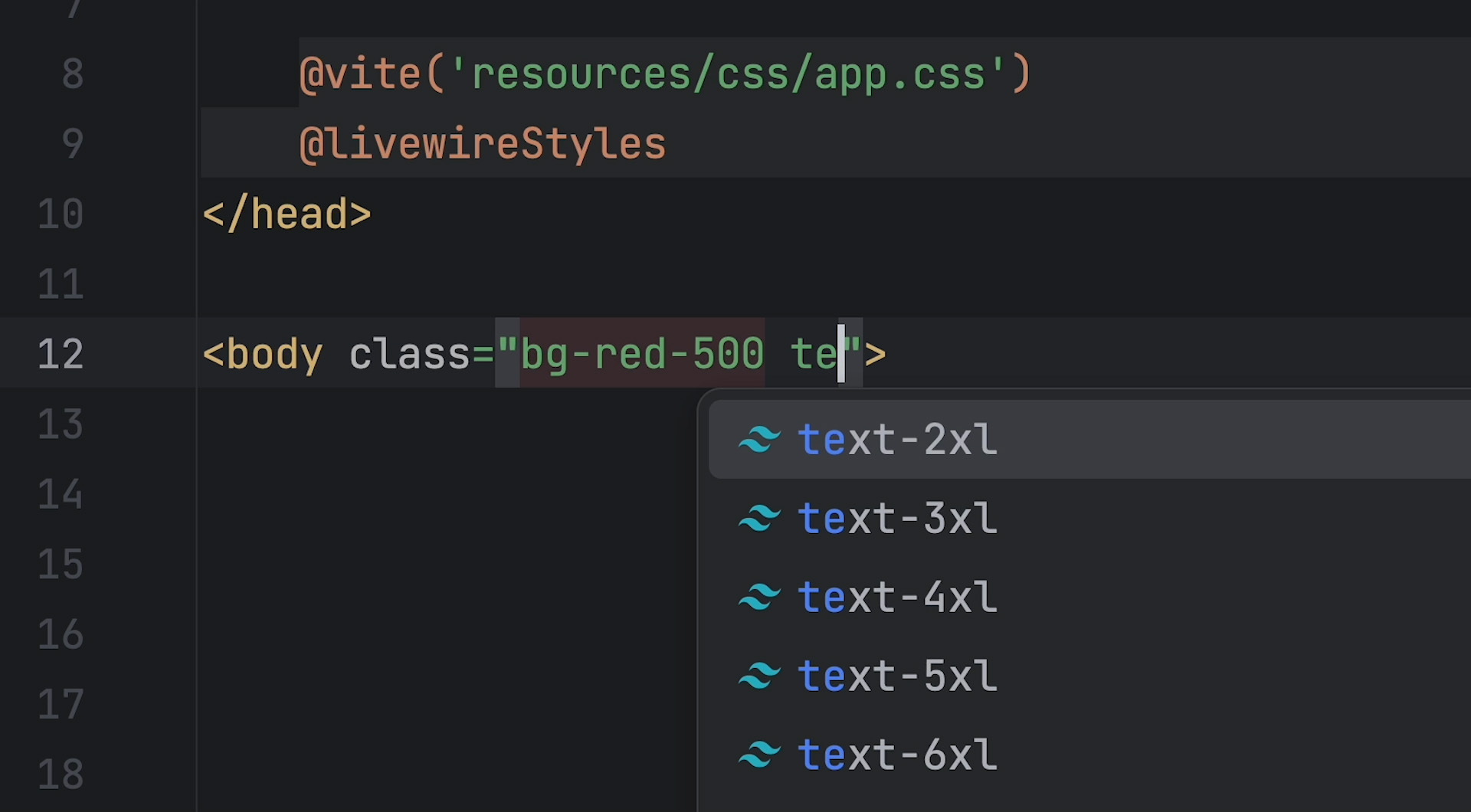Click line number 16 in gutter
Screen dimensions: 1471x812
[x=61, y=635]
